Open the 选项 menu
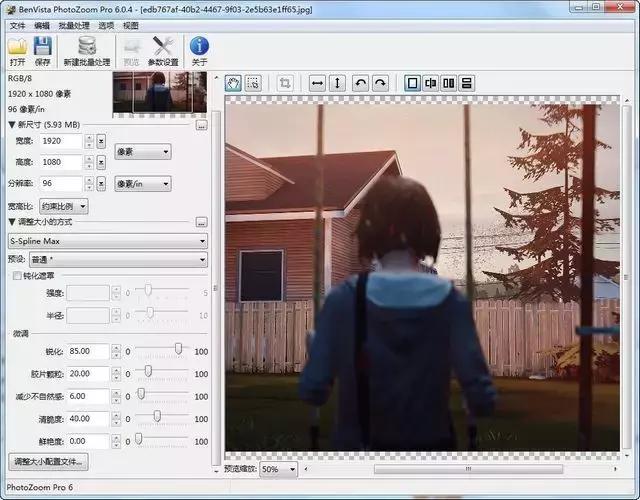Viewport: 640px width, 500px height. pos(106,26)
